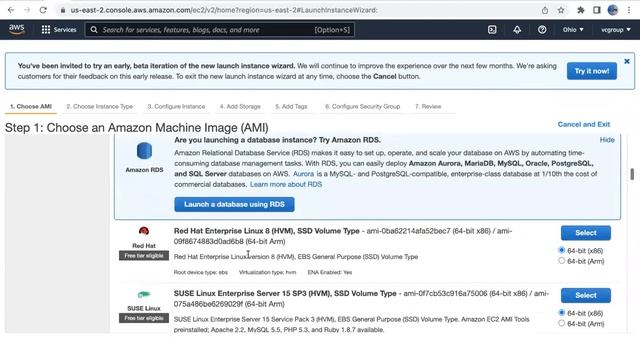Click the SUSE Linux Enterprise Server 15 SP3 title
This screenshot has width=640, height=360.
[285, 293]
